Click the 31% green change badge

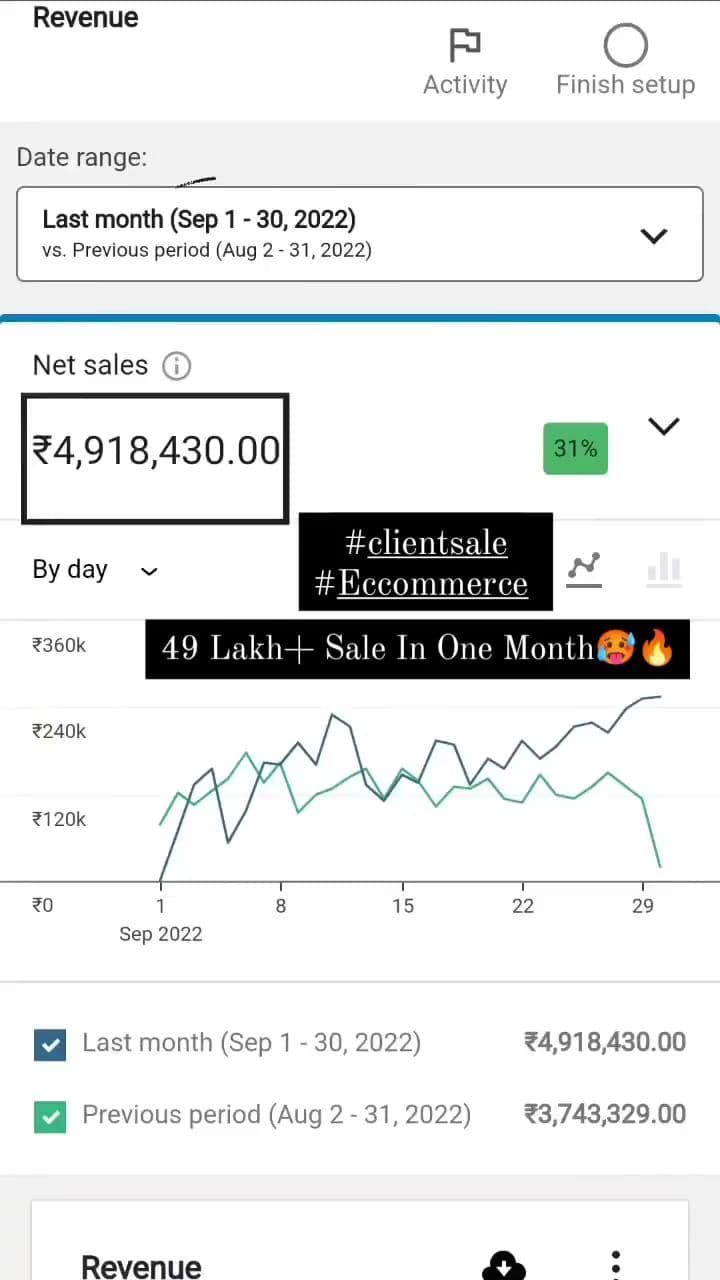(575, 449)
